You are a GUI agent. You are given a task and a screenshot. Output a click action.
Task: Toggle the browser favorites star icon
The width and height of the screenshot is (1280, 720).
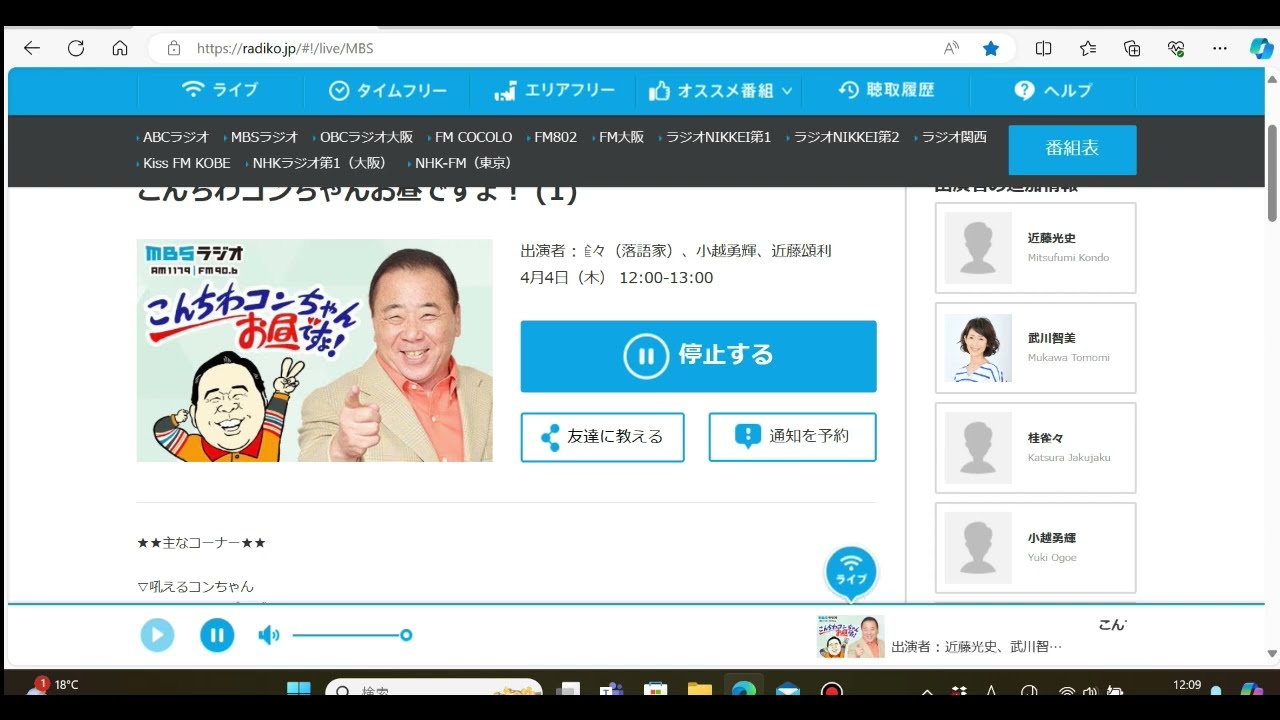point(991,48)
